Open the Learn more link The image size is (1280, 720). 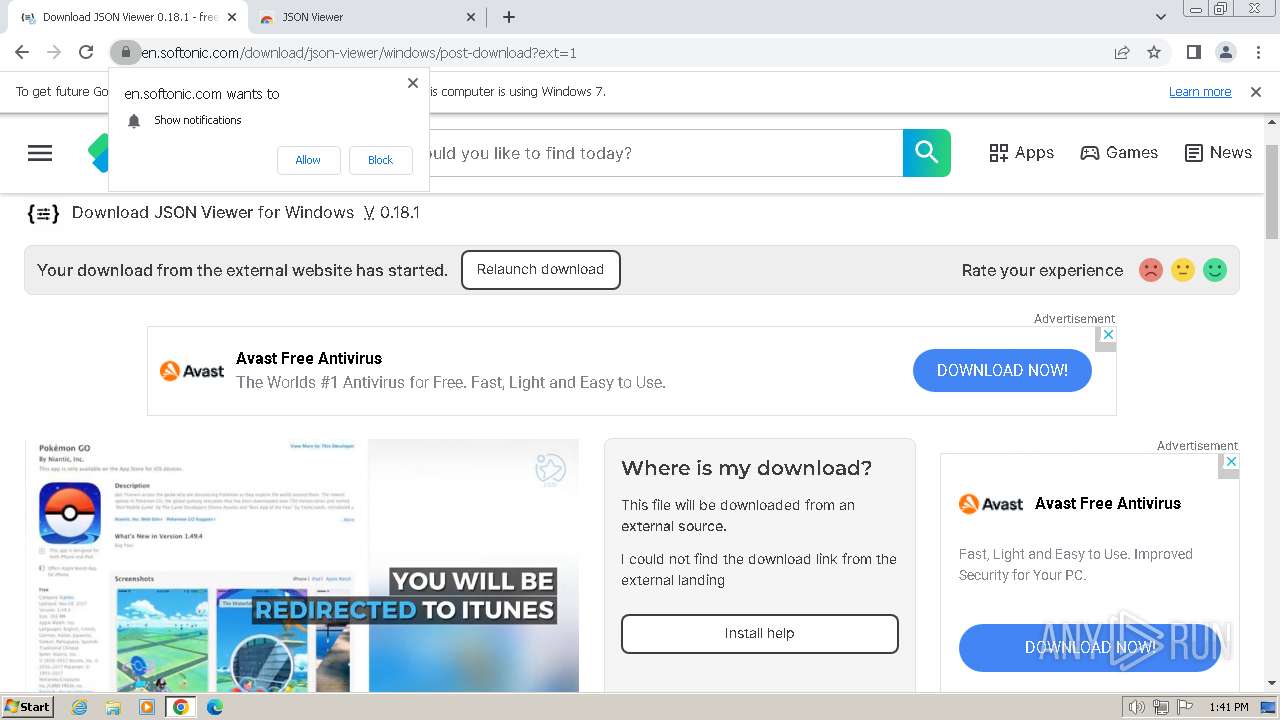(x=1200, y=91)
